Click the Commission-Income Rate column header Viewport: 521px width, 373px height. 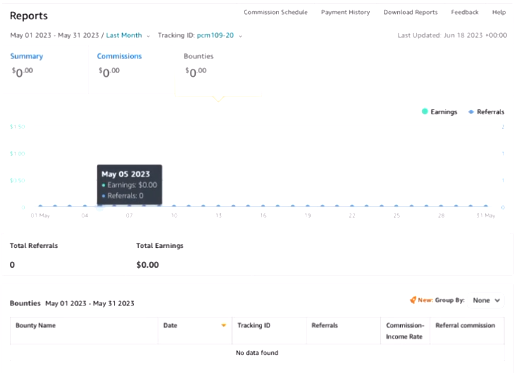tap(405, 331)
